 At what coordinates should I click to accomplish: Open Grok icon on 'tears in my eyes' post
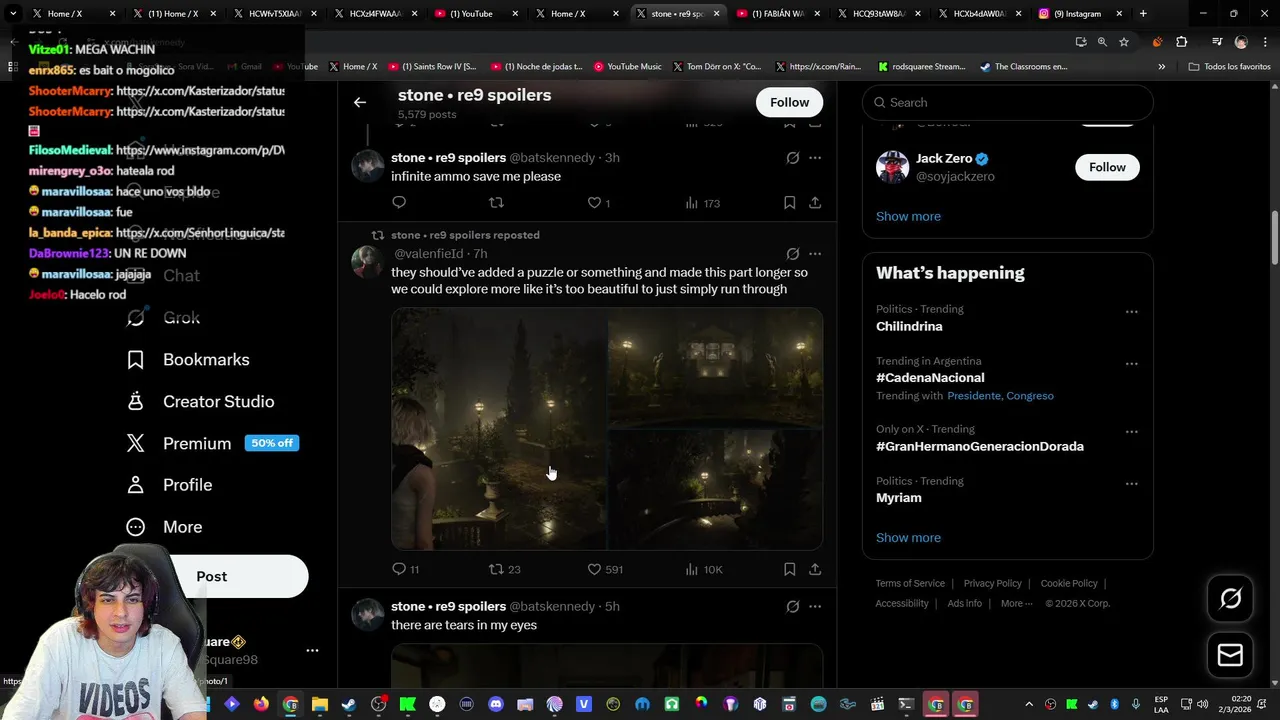tap(792, 606)
